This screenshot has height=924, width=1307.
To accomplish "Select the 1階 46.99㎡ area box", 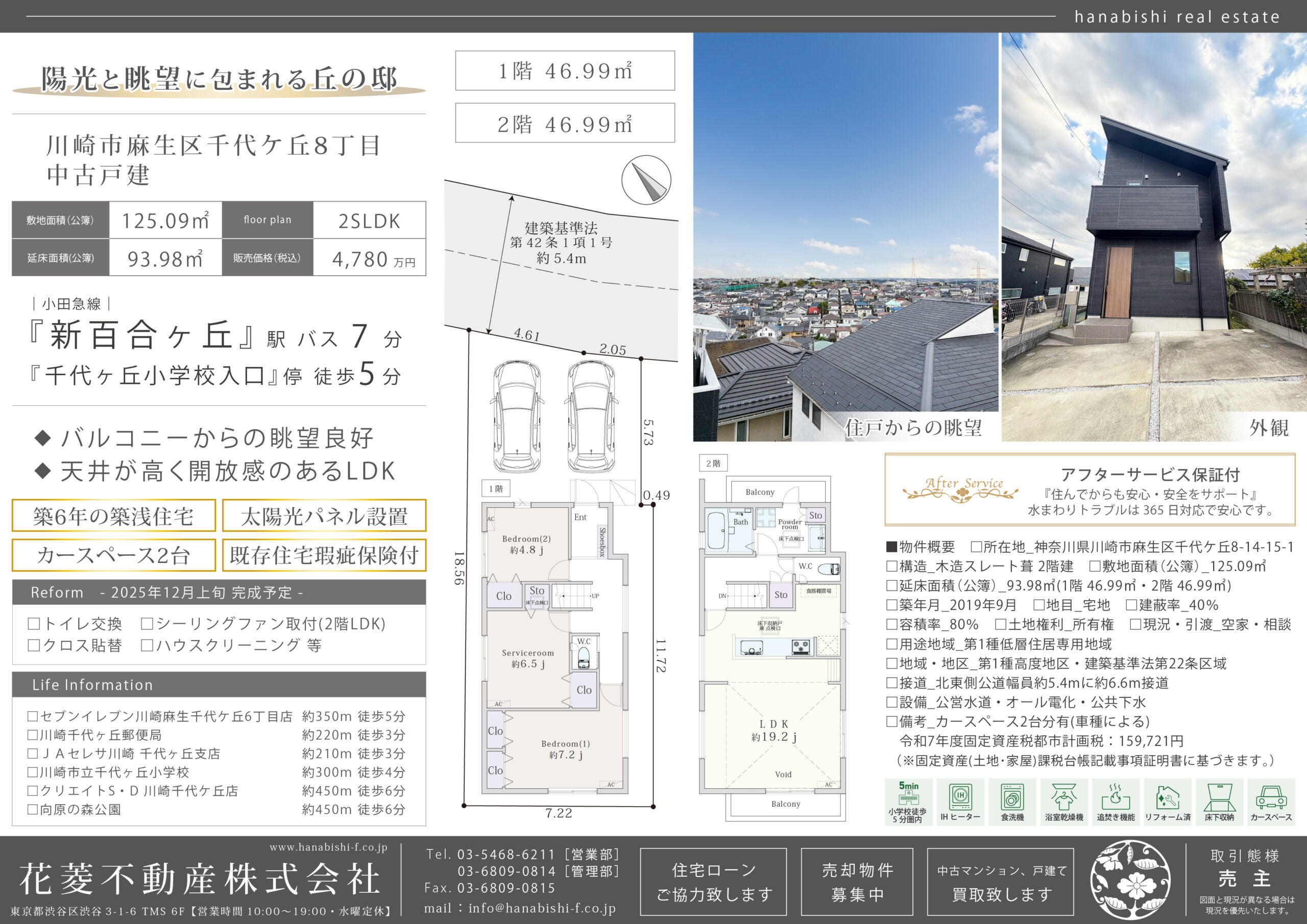I will 565,70.
